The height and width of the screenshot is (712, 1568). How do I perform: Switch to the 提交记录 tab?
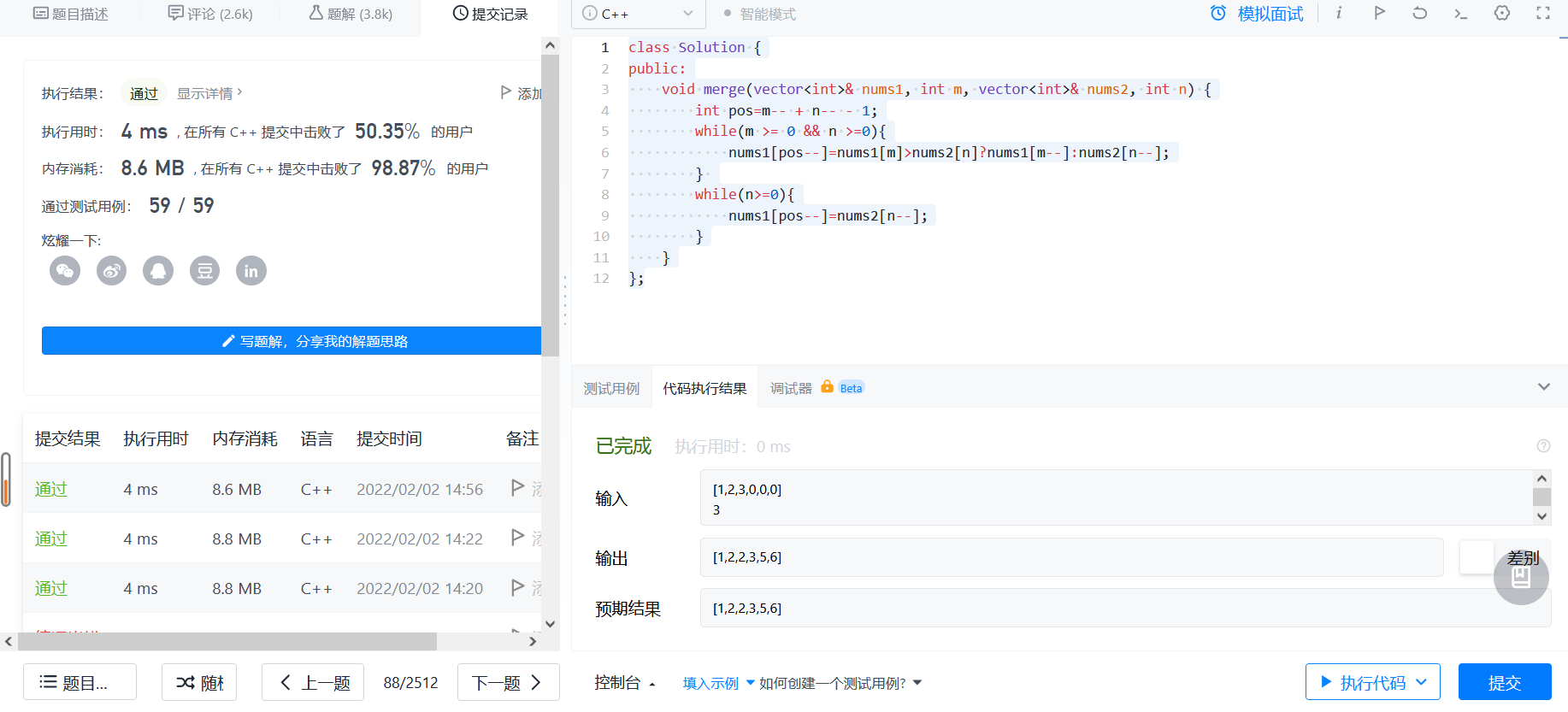point(490,14)
